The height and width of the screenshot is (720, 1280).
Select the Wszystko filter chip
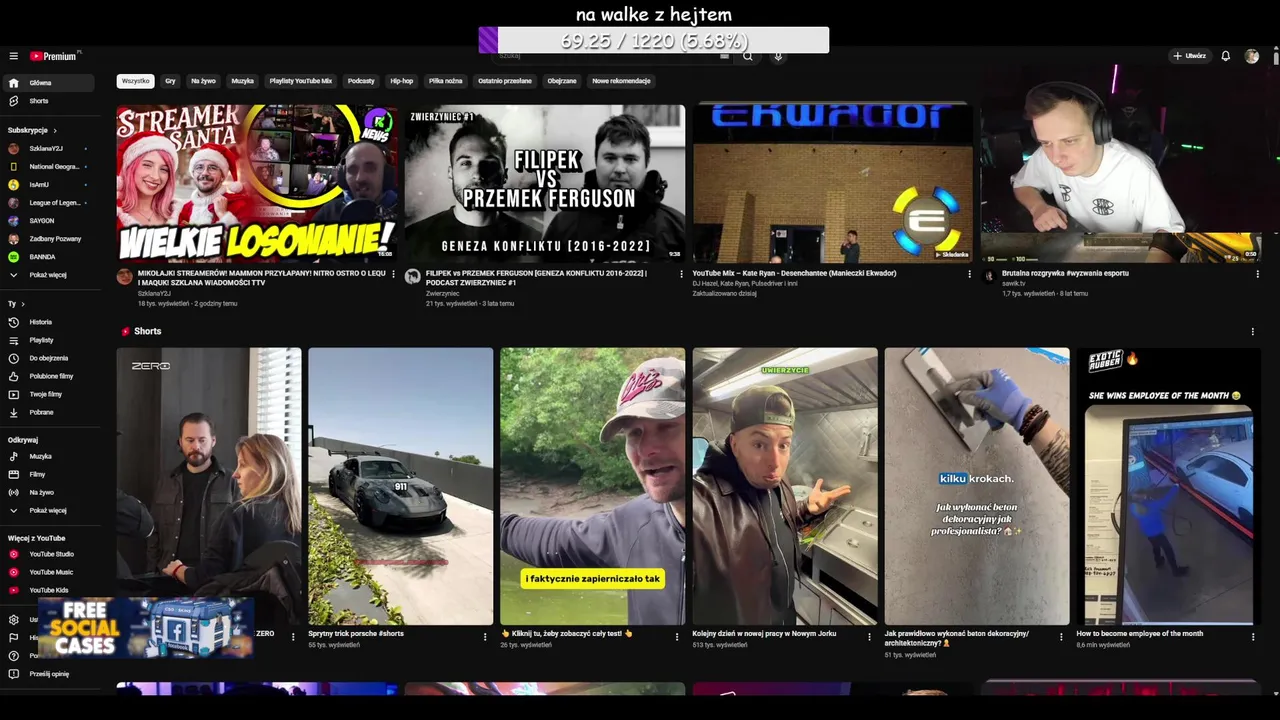click(135, 81)
